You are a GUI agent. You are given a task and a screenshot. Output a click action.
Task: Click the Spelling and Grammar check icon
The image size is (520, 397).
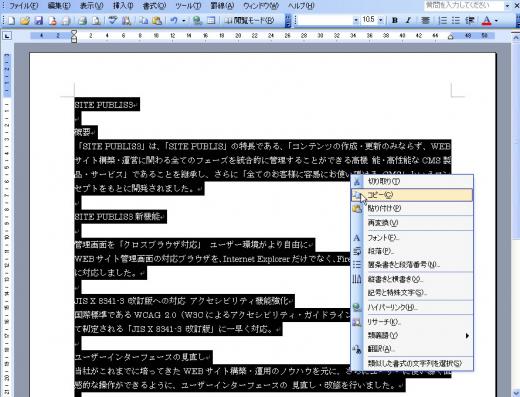pyautogui.click(x=112, y=21)
